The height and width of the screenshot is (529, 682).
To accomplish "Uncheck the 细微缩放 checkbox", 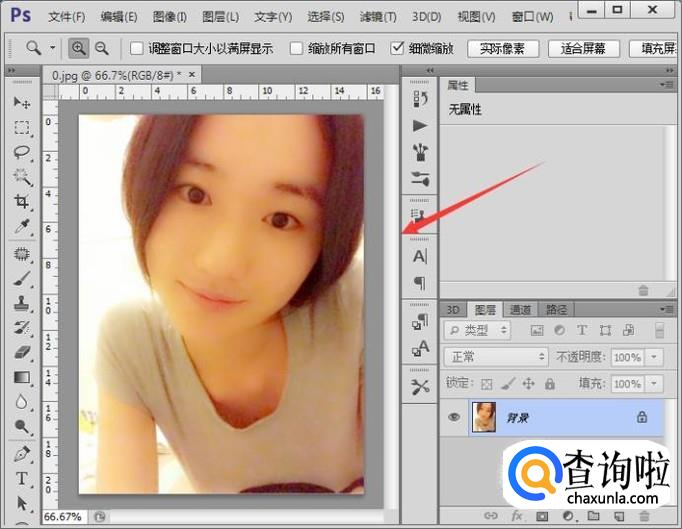I will [397, 48].
